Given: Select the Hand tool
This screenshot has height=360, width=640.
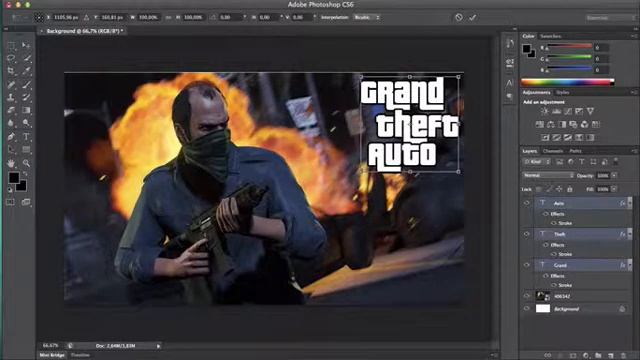Looking at the screenshot, I should click(11, 163).
